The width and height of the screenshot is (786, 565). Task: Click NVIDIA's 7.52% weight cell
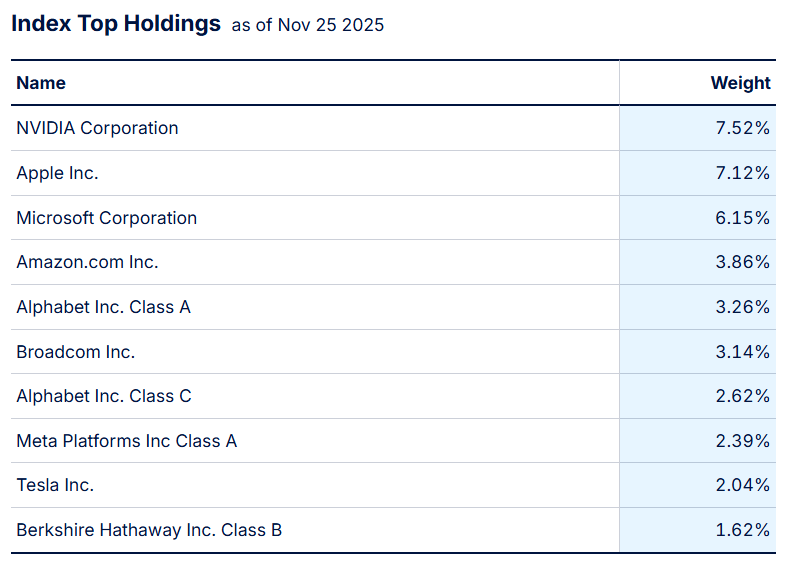point(744,128)
